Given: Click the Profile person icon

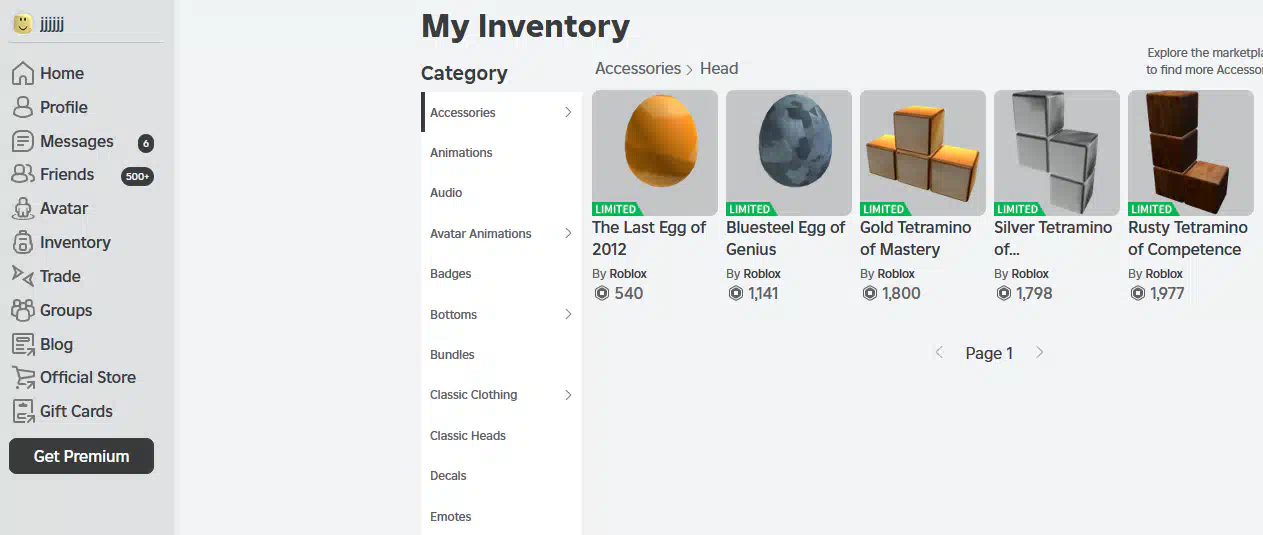Looking at the screenshot, I should [22, 107].
